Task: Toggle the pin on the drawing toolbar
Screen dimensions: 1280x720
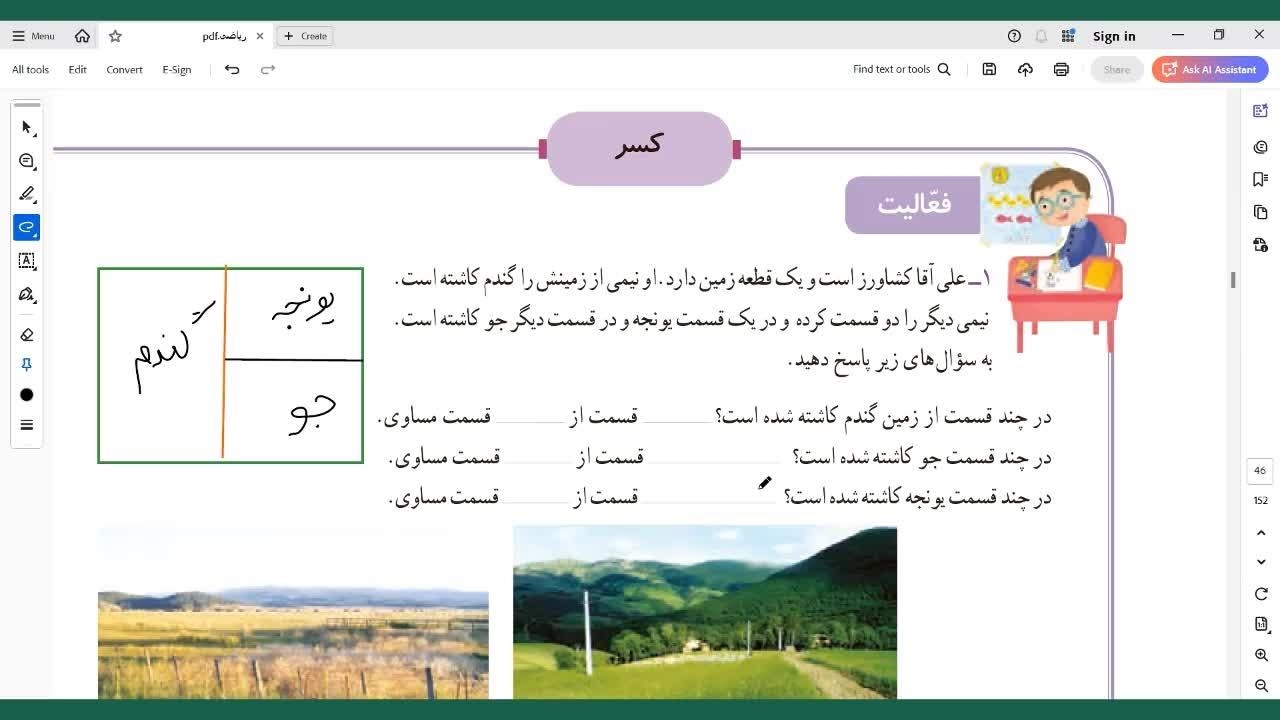Action: pos(27,365)
